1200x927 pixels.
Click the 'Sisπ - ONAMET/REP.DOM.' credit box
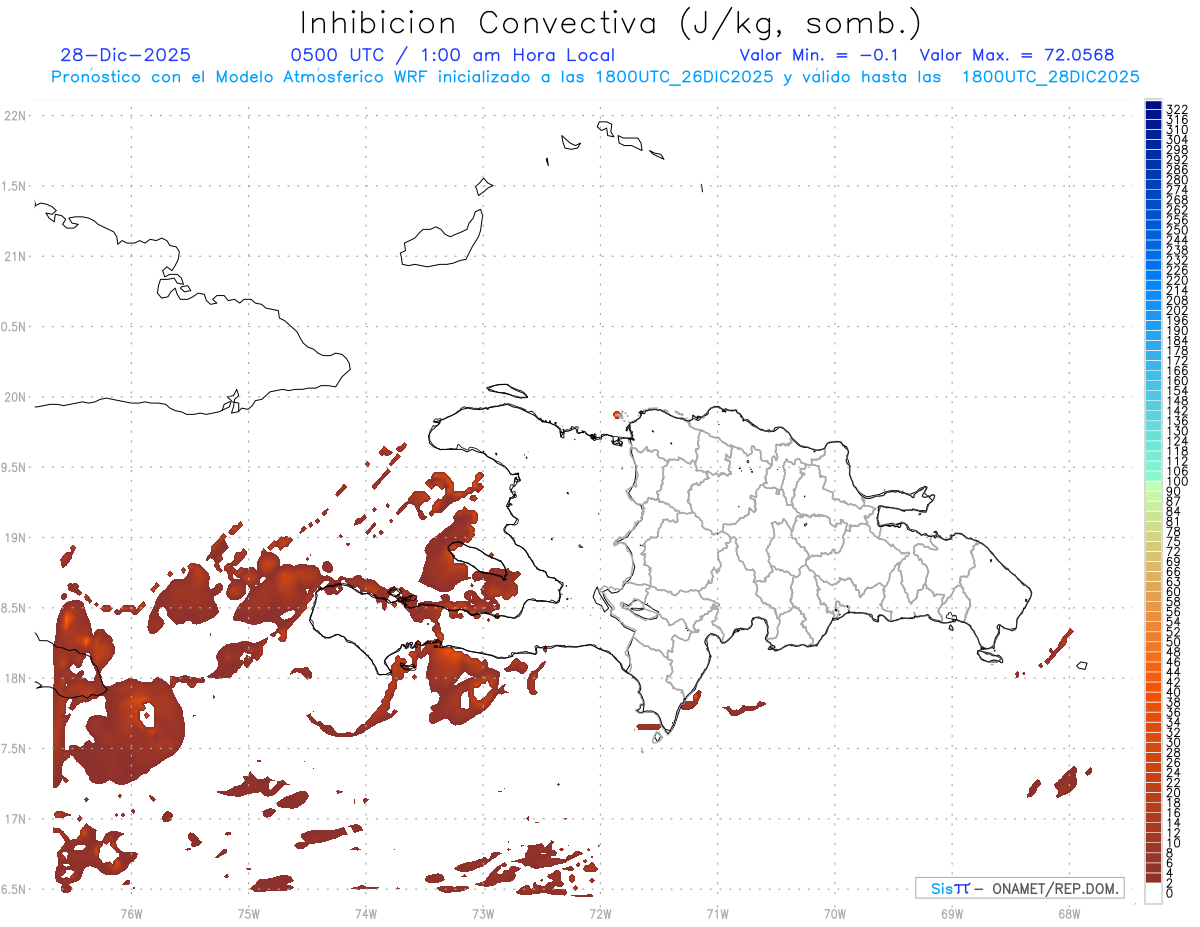coord(1020,888)
